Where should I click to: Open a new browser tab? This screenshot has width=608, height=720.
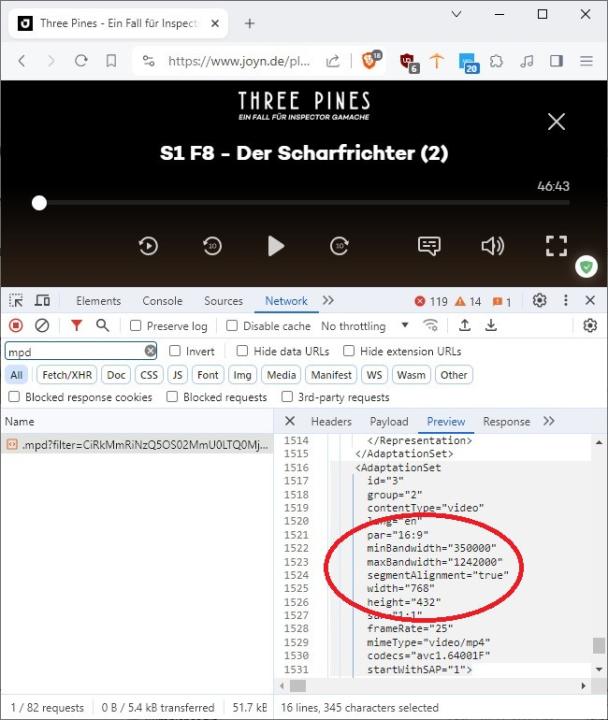[249, 23]
